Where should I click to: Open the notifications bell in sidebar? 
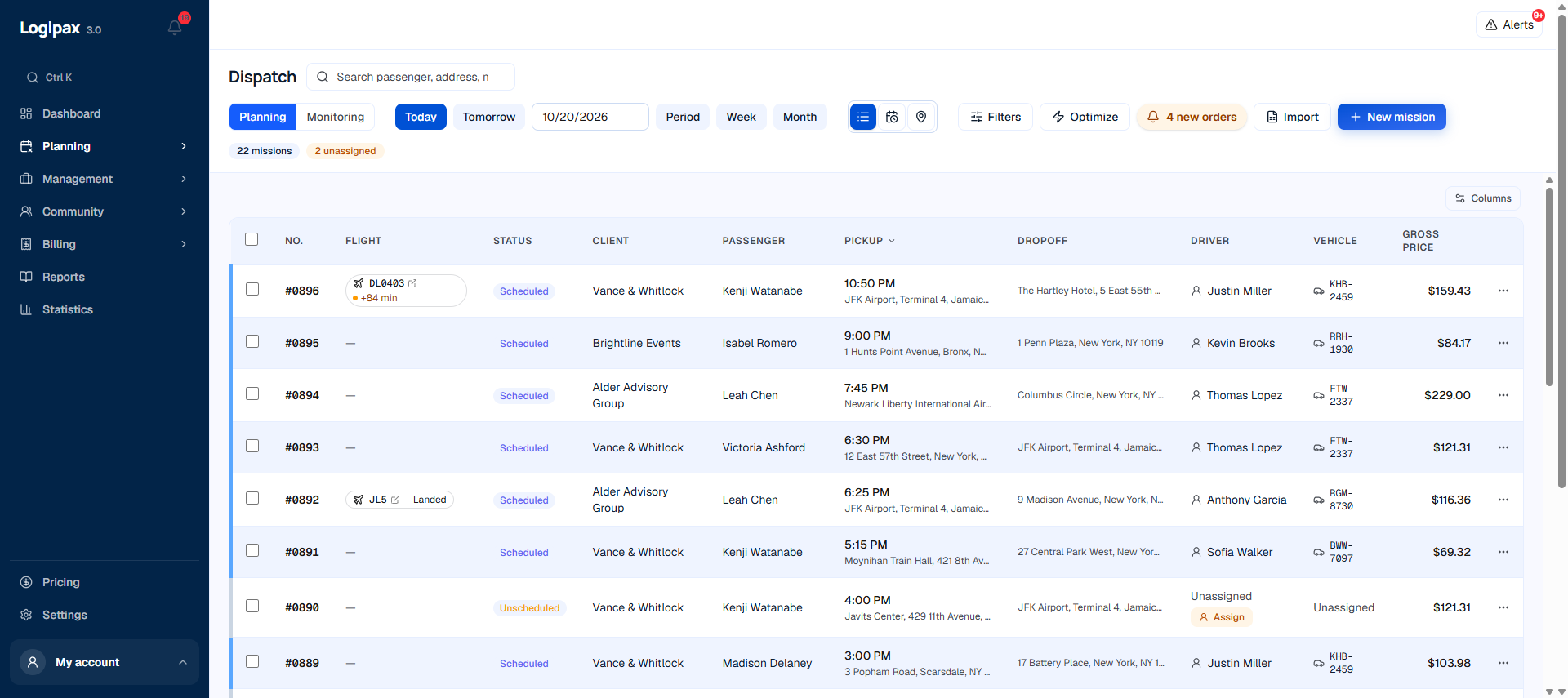(x=175, y=28)
